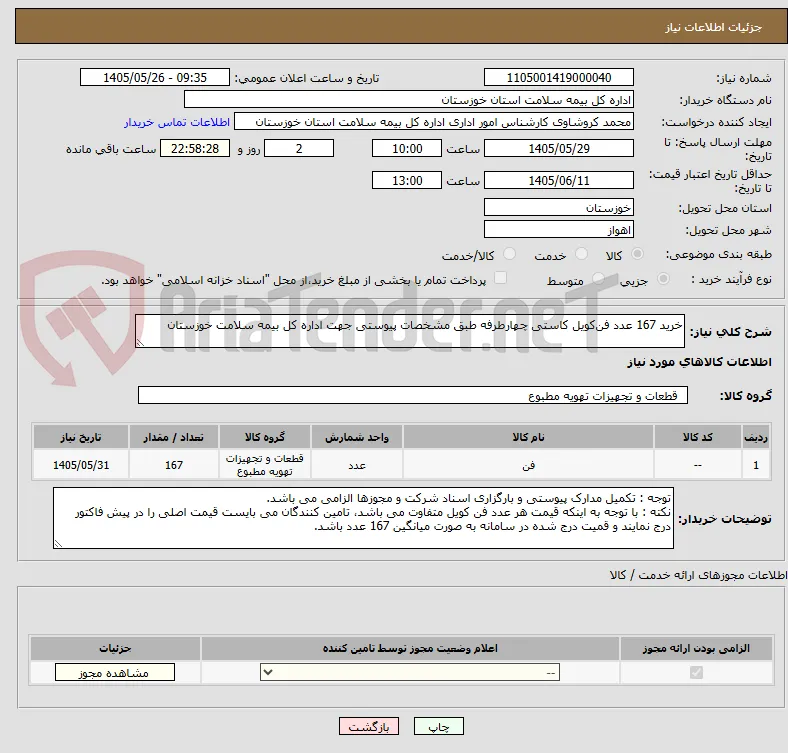Click the description textarea resize handle
Image resolution: width=788 pixels, height=753 pixels.
[140, 343]
